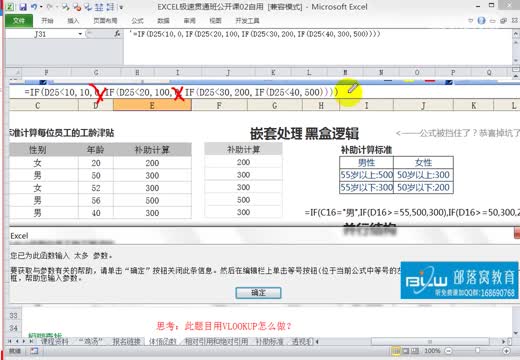Open Excel Help question mark icon
This screenshot has width=520, height=360.
481,21
